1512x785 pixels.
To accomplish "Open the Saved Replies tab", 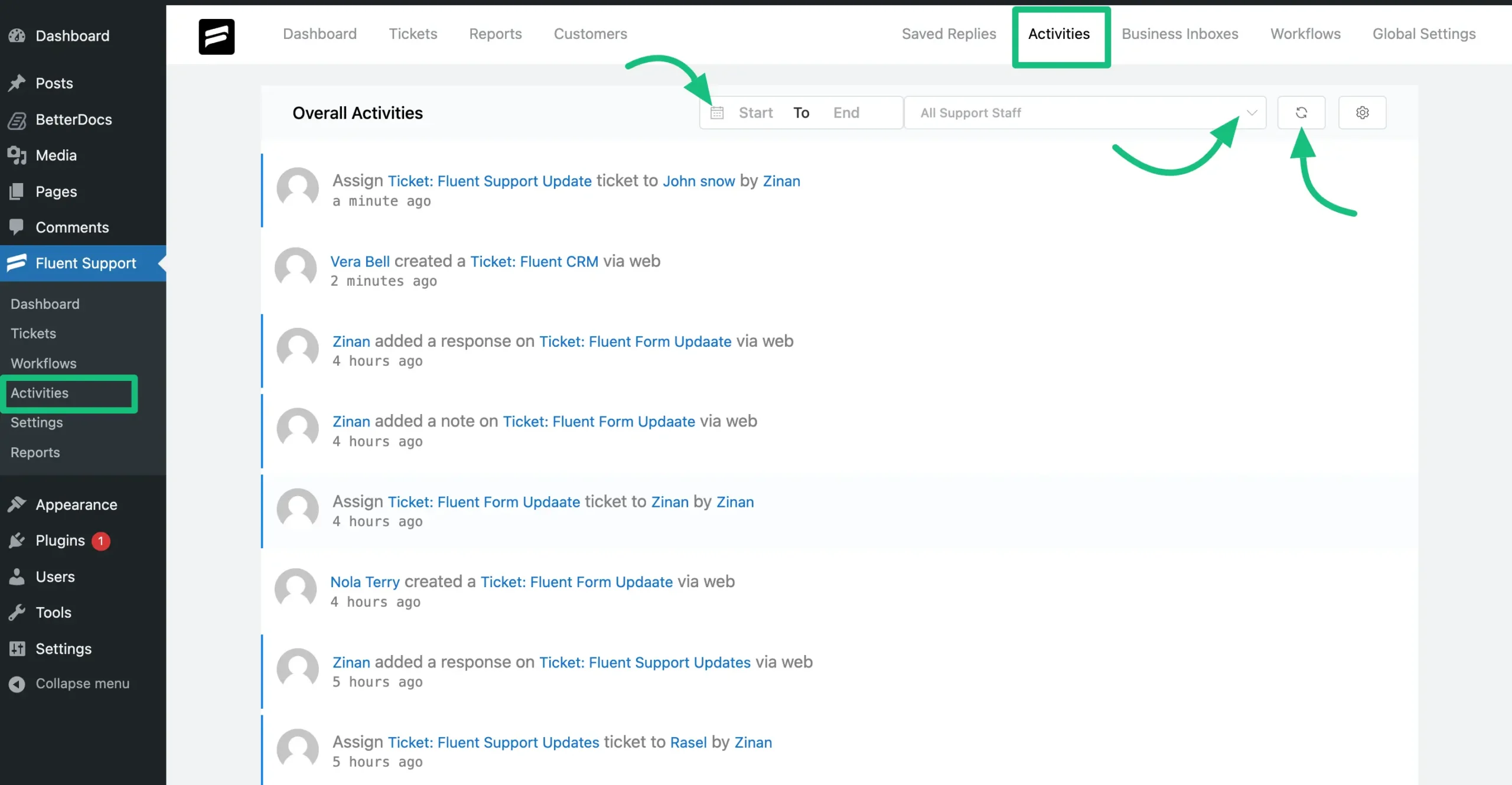I will 949,34.
